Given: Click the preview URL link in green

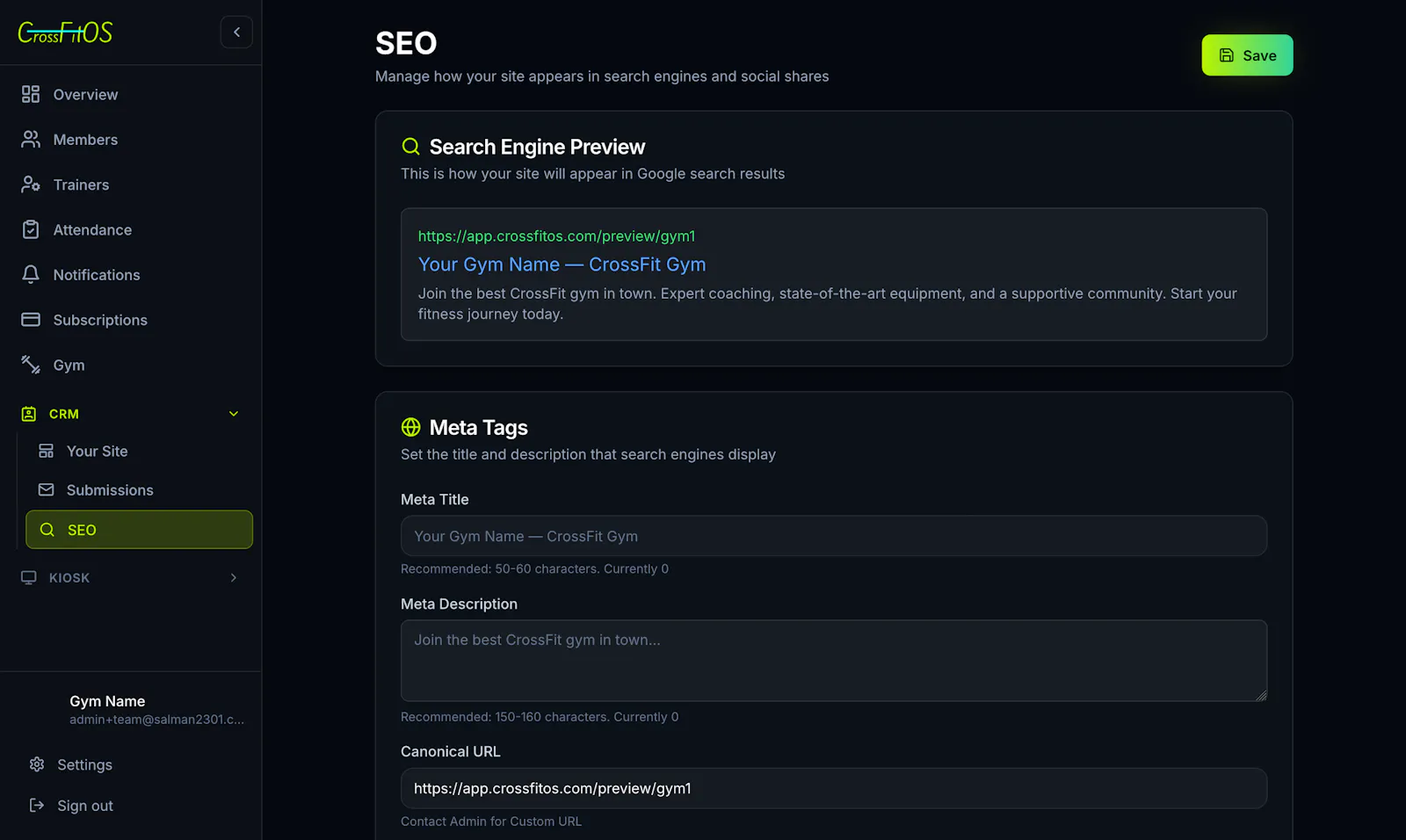Looking at the screenshot, I should coord(556,235).
